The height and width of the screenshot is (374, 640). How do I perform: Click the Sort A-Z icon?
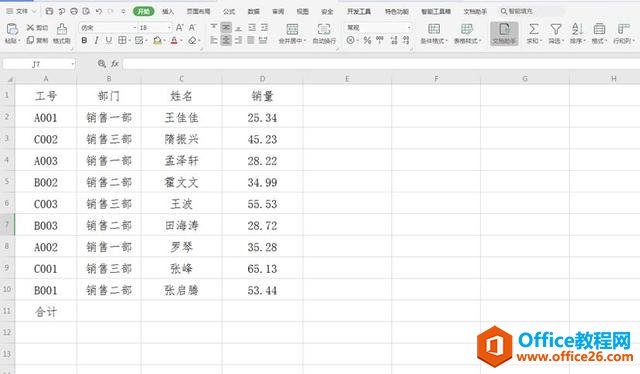point(577,29)
